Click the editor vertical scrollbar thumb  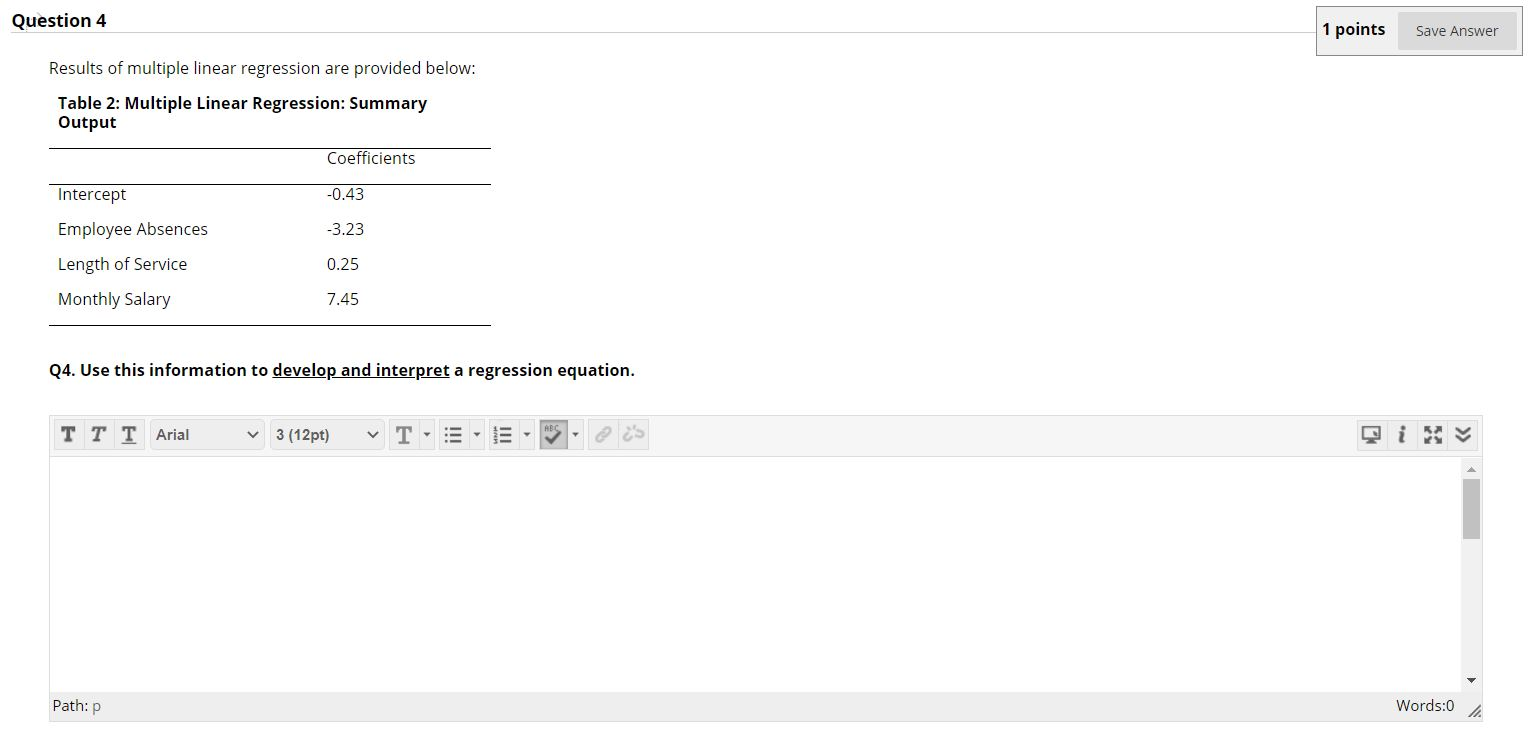click(x=1471, y=508)
